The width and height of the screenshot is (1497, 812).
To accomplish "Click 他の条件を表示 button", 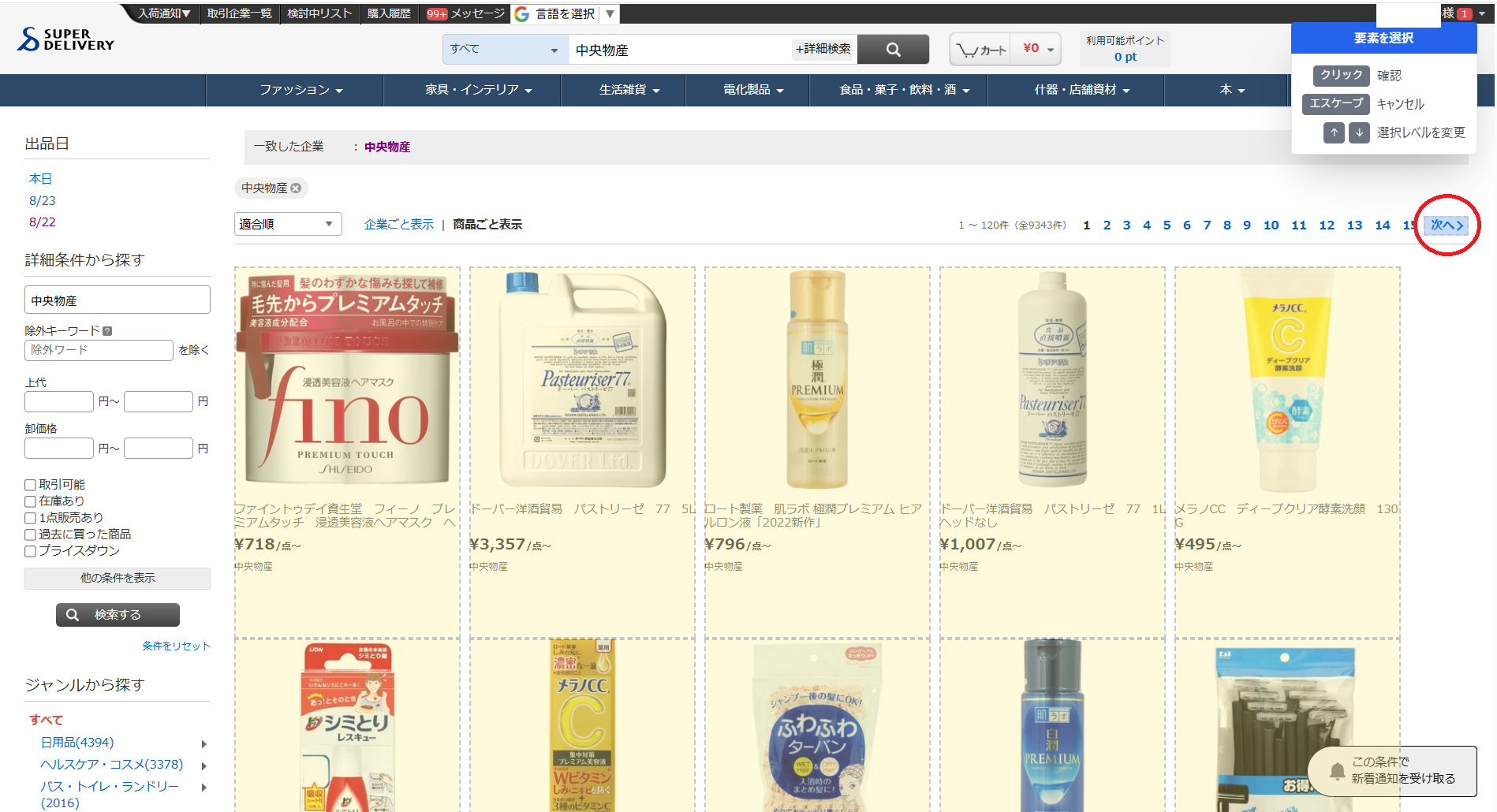I will point(118,579).
